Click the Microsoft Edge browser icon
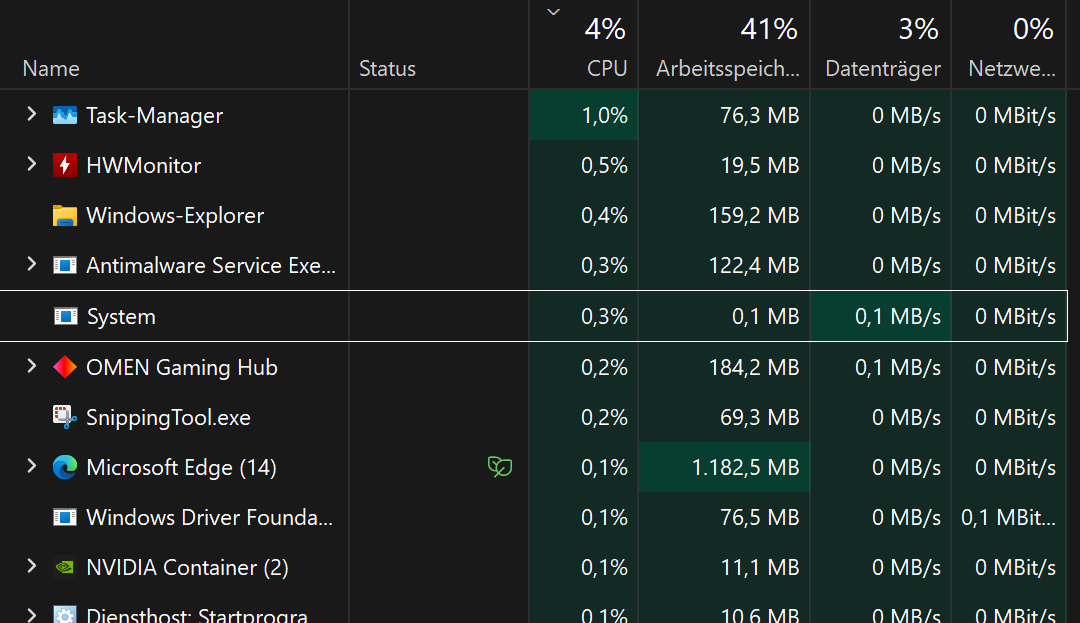Image resolution: width=1080 pixels, height=623 pixels. pos(65,467)
